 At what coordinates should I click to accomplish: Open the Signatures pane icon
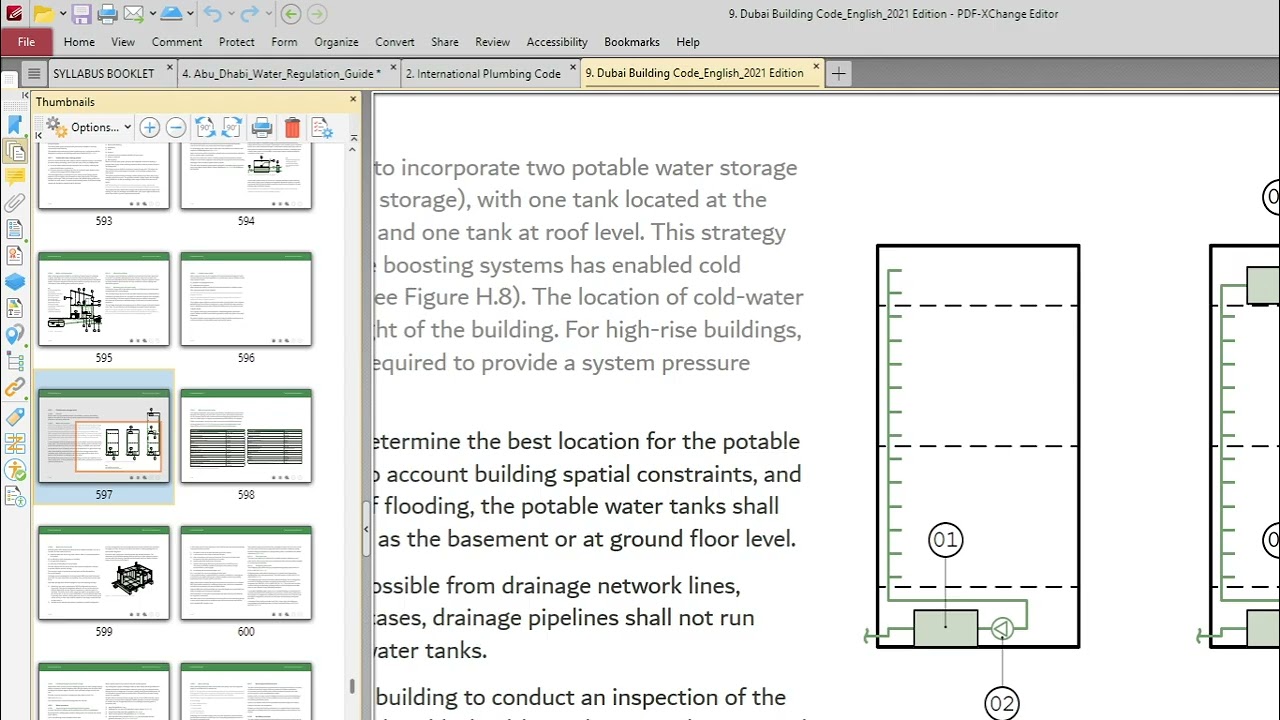click(15, 255)
